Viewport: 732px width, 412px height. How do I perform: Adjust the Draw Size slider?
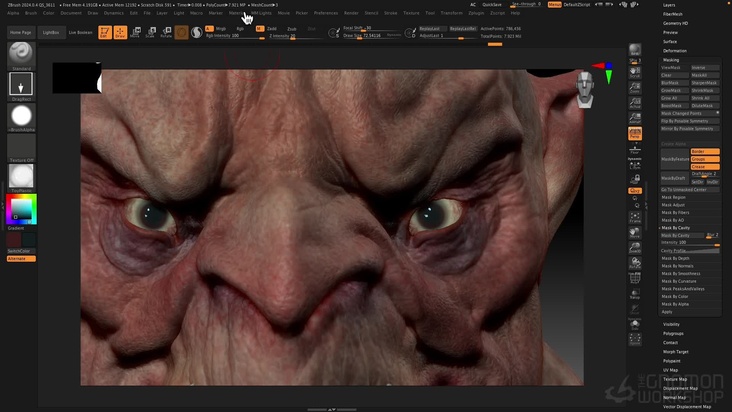click(372, 35)
